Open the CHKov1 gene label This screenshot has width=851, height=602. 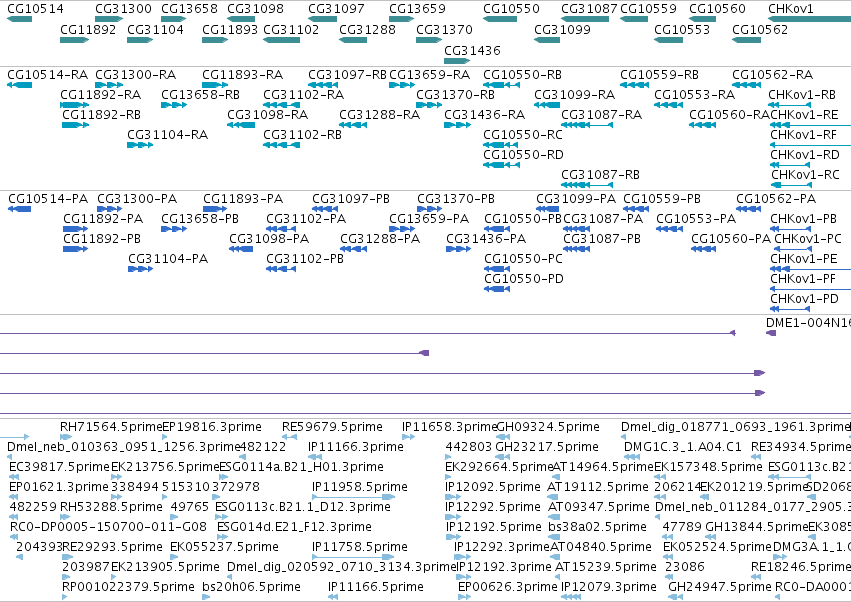791,9
